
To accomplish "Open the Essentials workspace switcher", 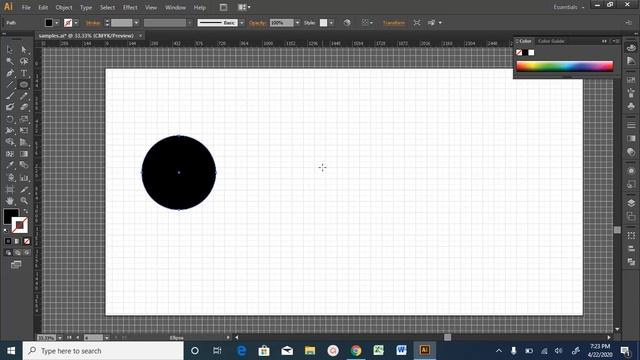I will tap(569, 7).
